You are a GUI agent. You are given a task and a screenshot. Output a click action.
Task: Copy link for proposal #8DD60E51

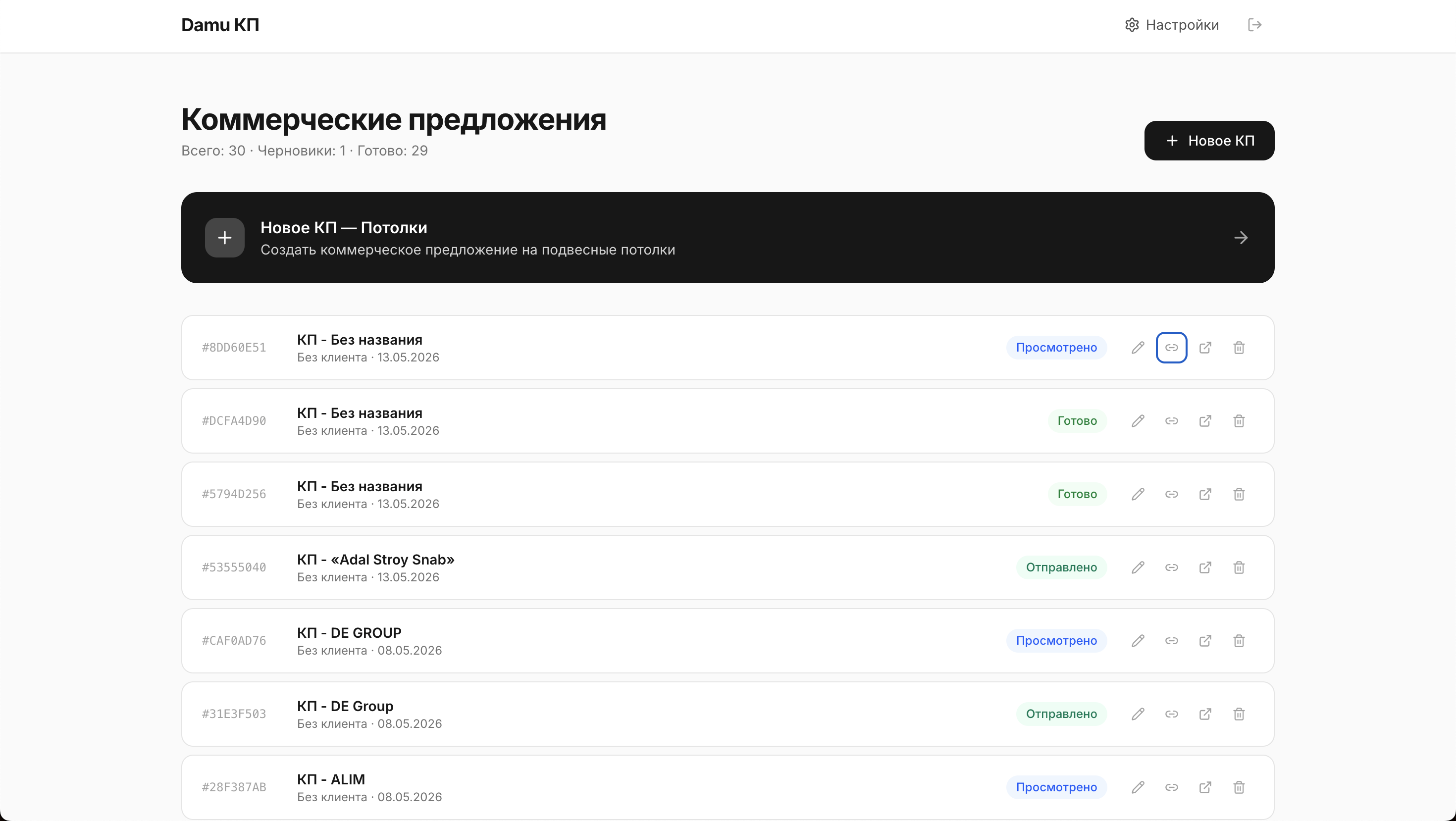pyautogui.click(x=1171, y=348)
